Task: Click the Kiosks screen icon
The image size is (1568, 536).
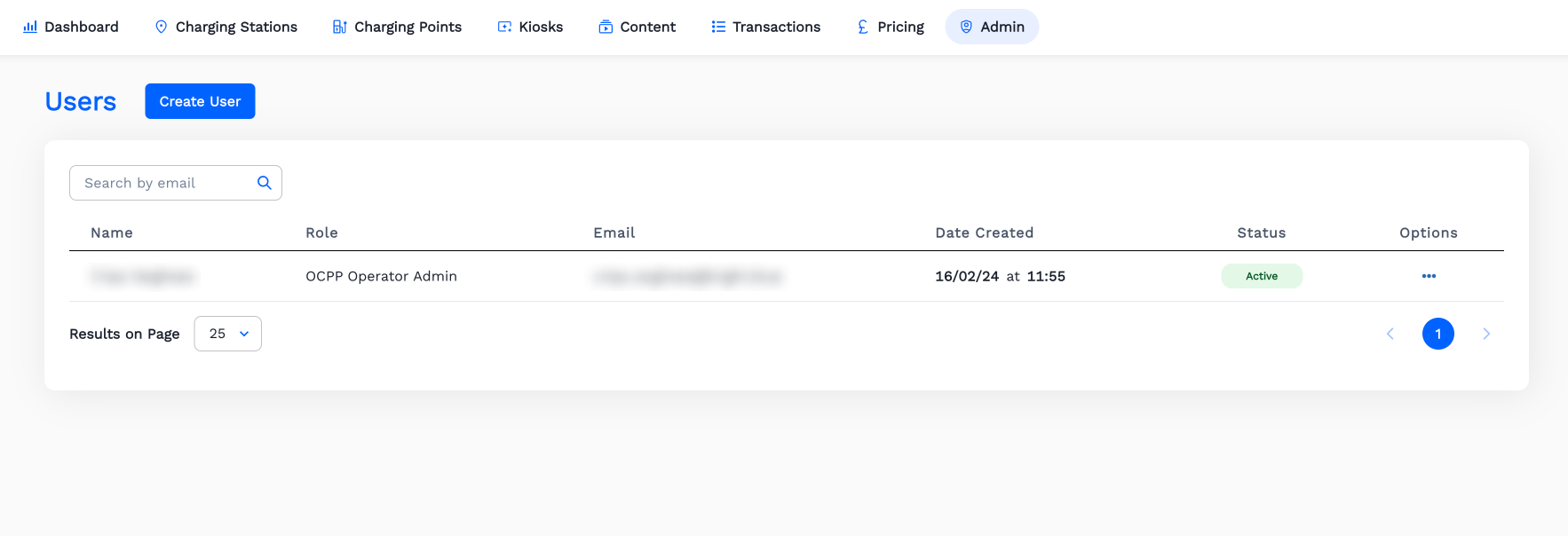Action: 504,27
